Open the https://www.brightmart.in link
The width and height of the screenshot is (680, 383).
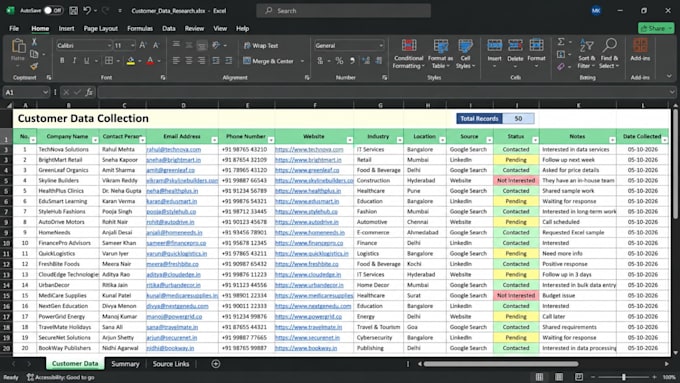tap(308, 160)
